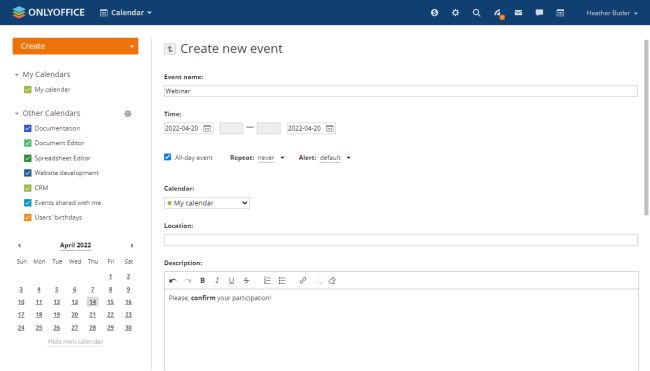
Task: Toggle My calendar checkbox
Action: point(28,90)
